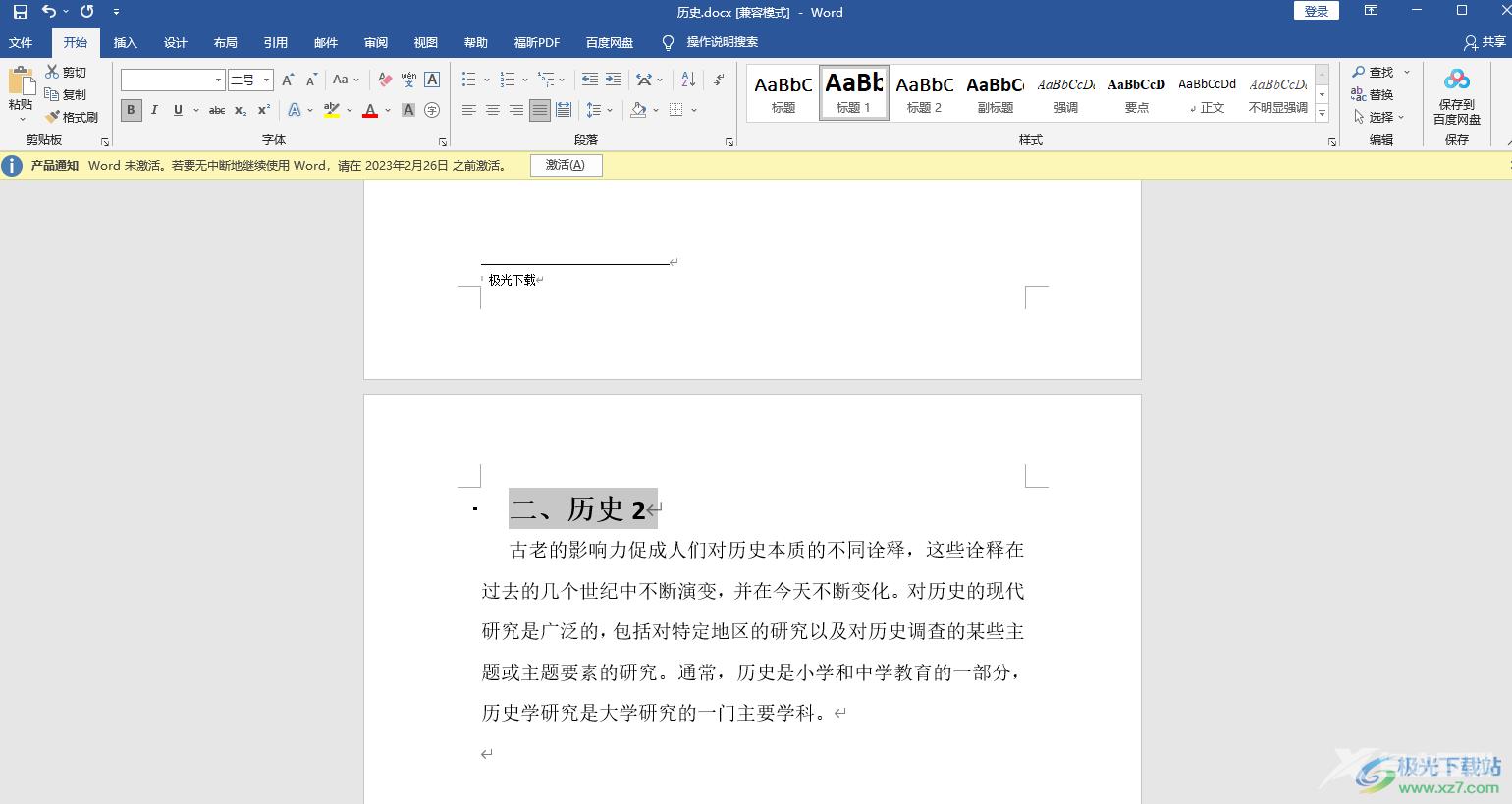Switch to the 设计 (Design) tab
The width and height of the screenshot is (1512, 804).
point(176,42)
